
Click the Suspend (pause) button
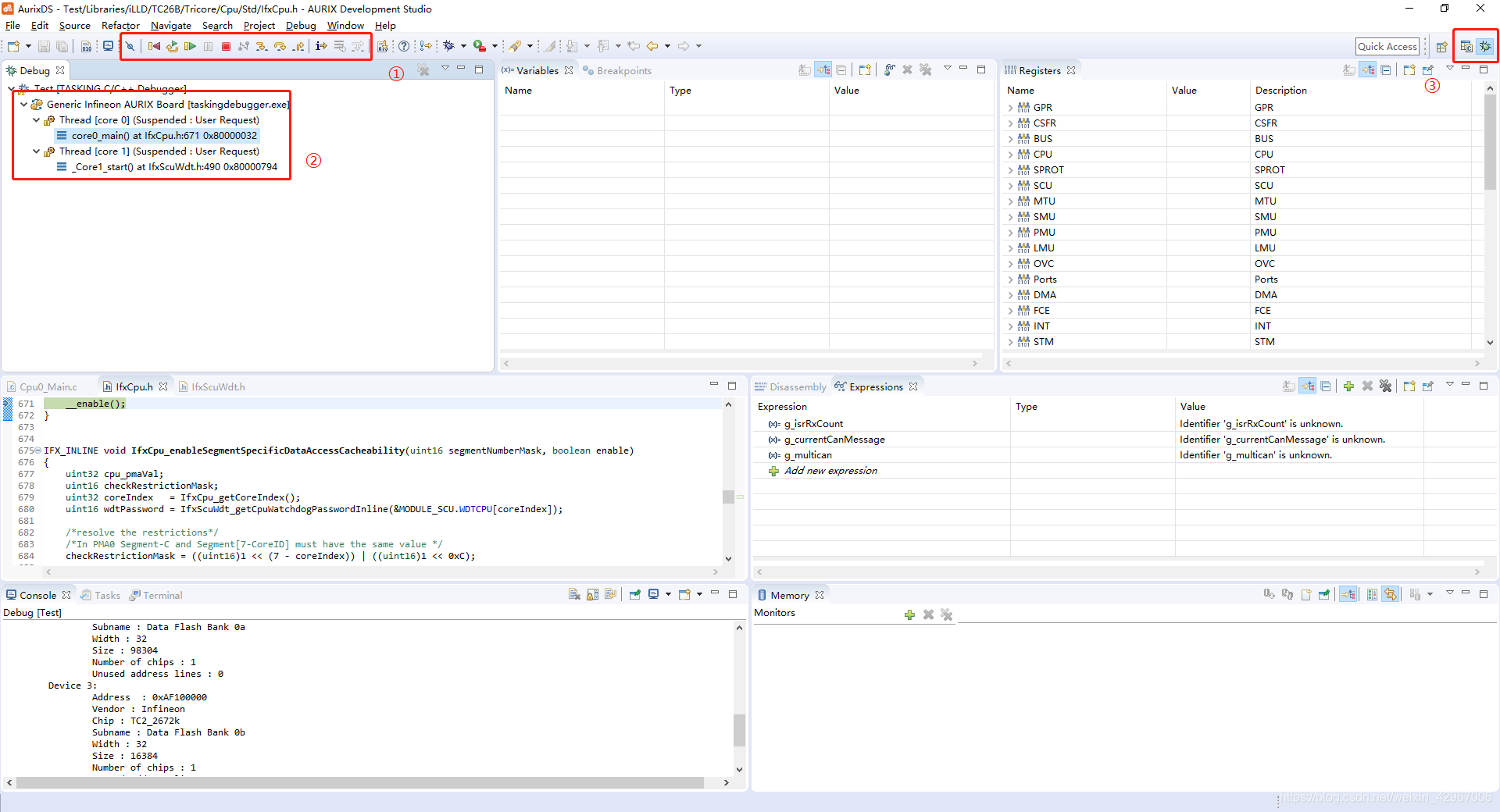click(x=208, y=47)
